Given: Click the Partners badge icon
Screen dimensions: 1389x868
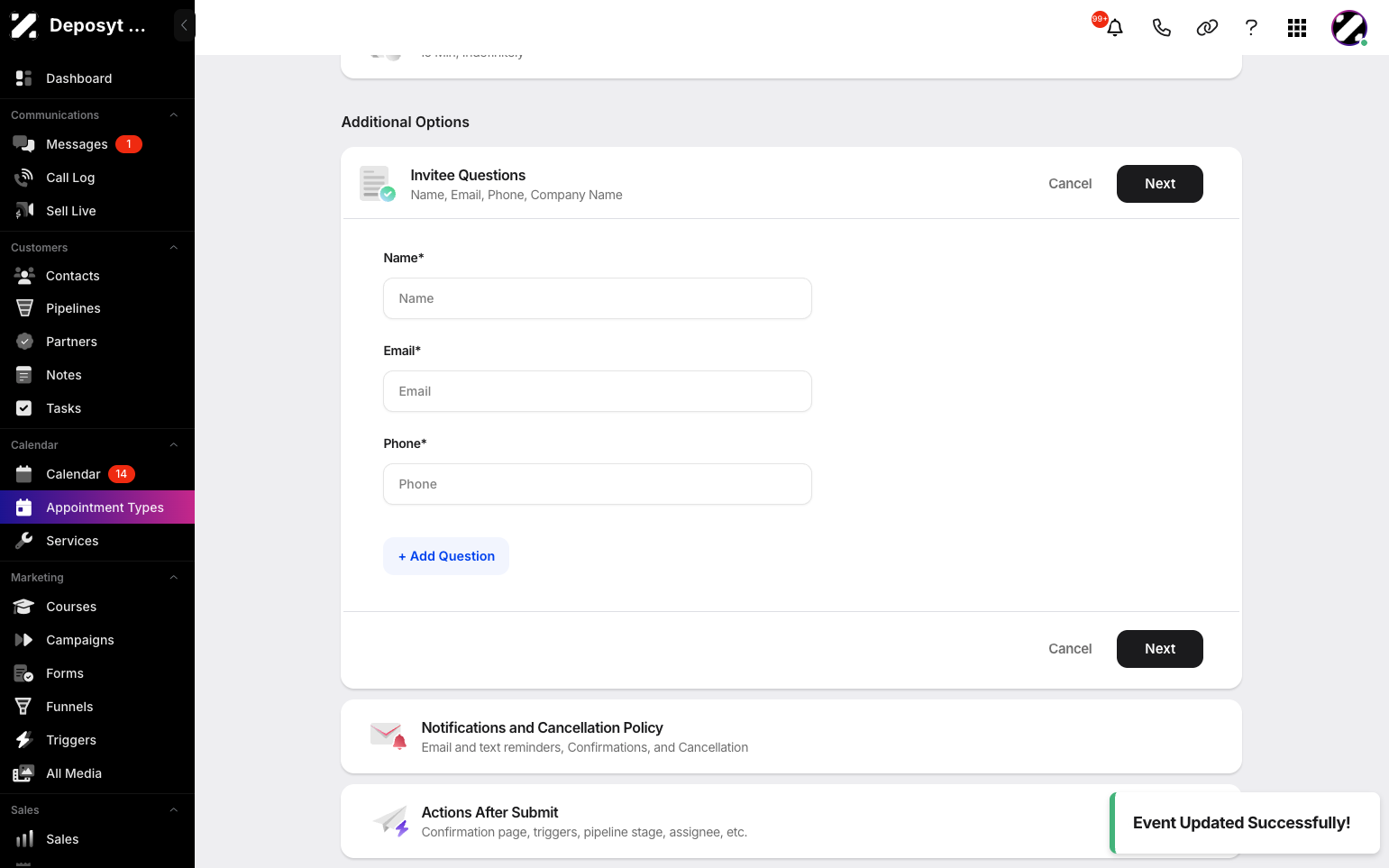Looking at the screenshot, I should tap(24, 342).
